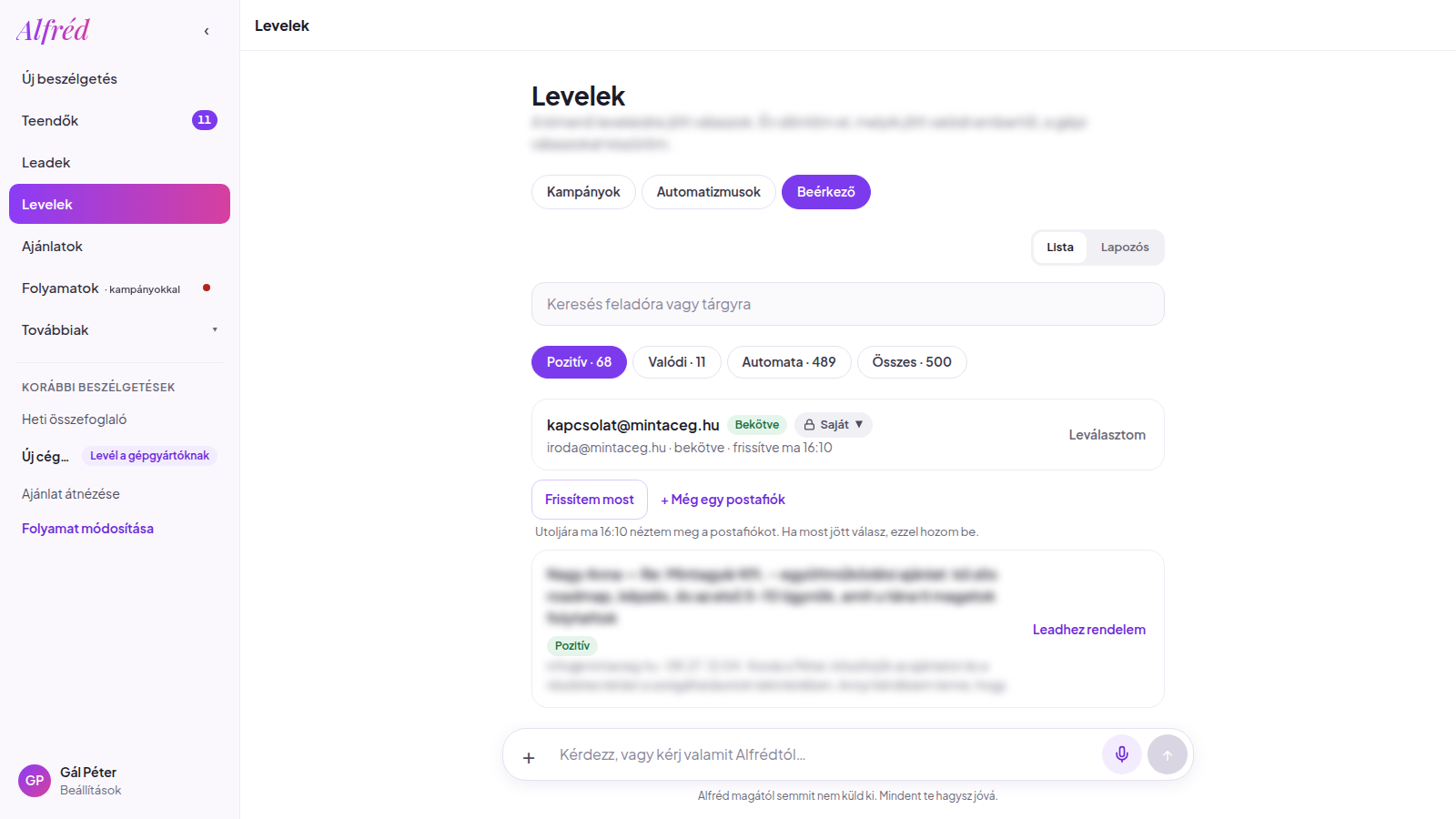Click the red dot next to Folyamatok

(207, 288)
